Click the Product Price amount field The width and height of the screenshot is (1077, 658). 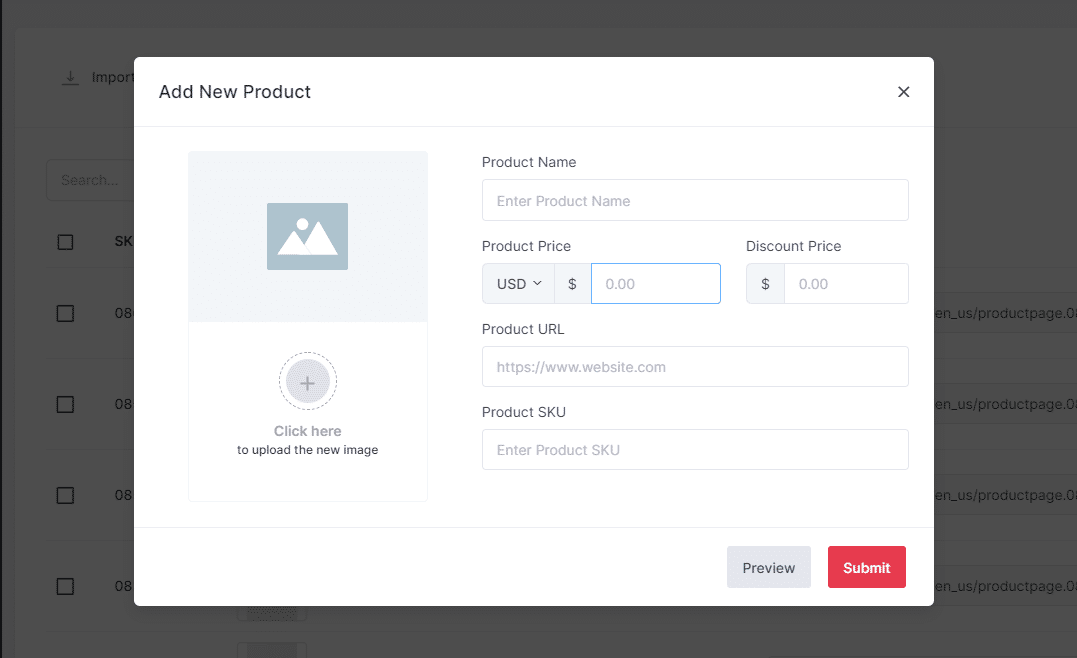point(655,284)
